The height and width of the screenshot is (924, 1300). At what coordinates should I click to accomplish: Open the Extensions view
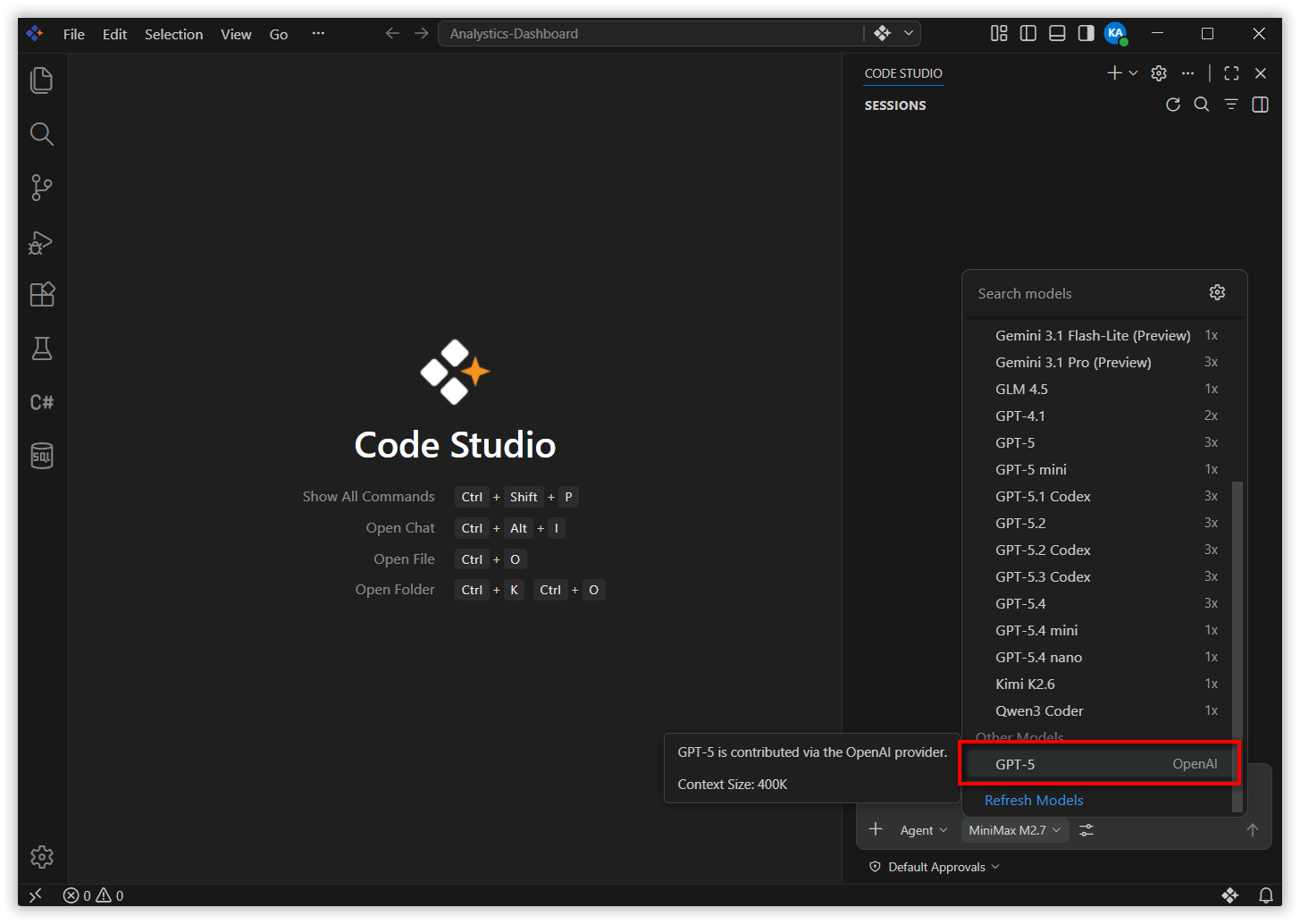point(42,295)
